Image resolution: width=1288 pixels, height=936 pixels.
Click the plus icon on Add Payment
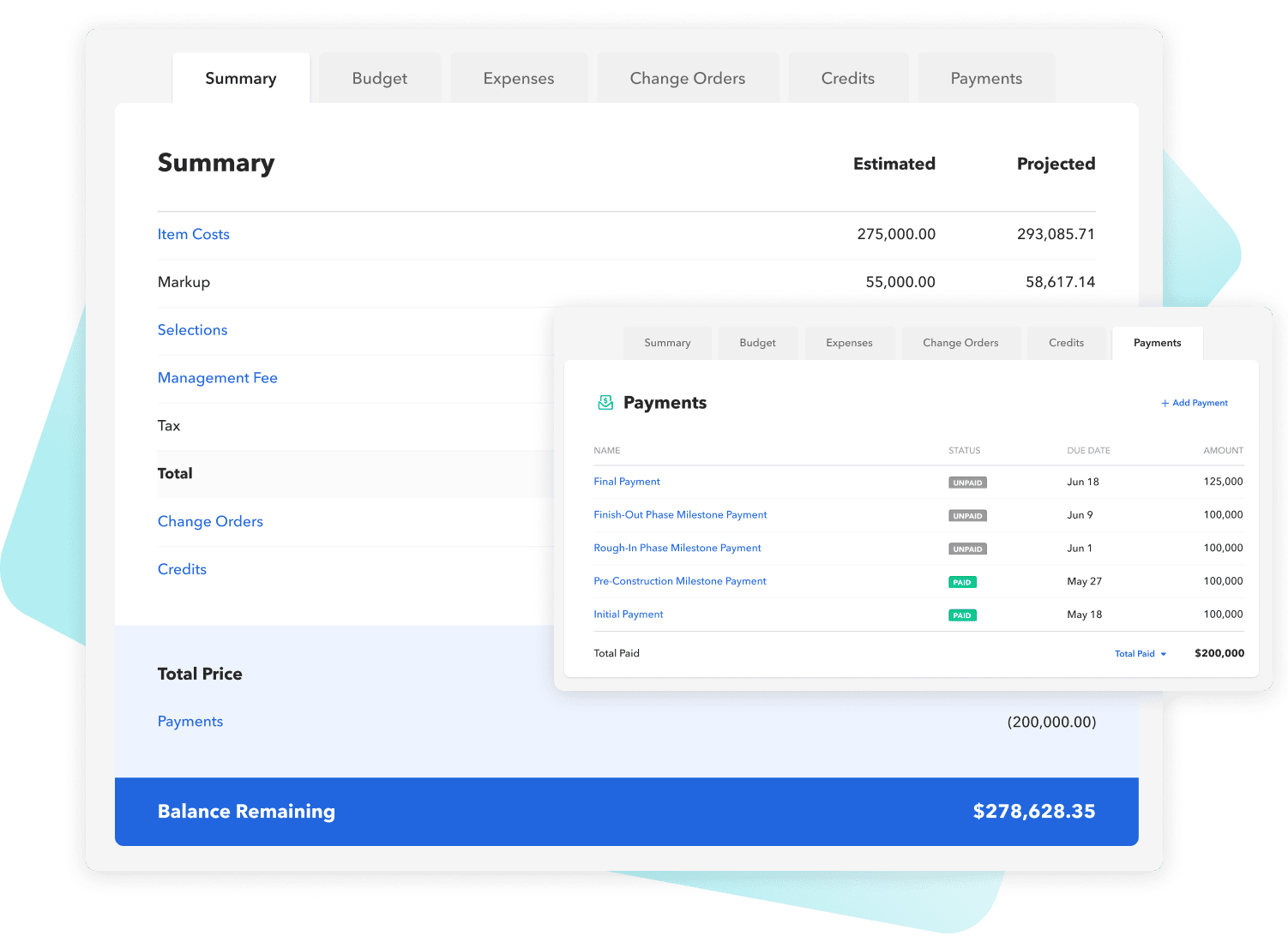click(1165, 403)
